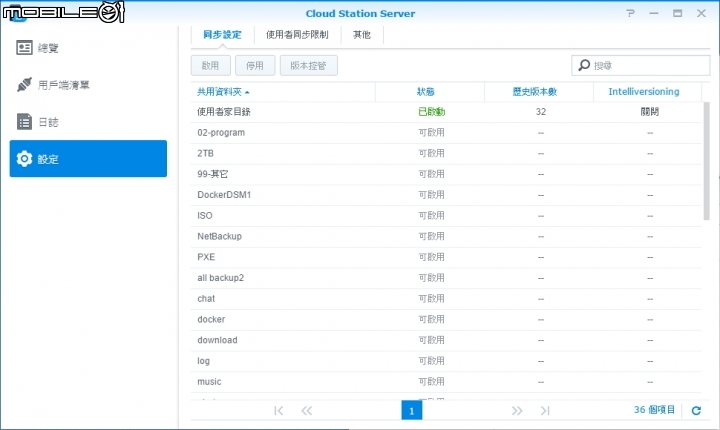The height and width of the screenshot is (430, 720).
Task: Select the 99-其它 folder row
Action: point(446,174)
